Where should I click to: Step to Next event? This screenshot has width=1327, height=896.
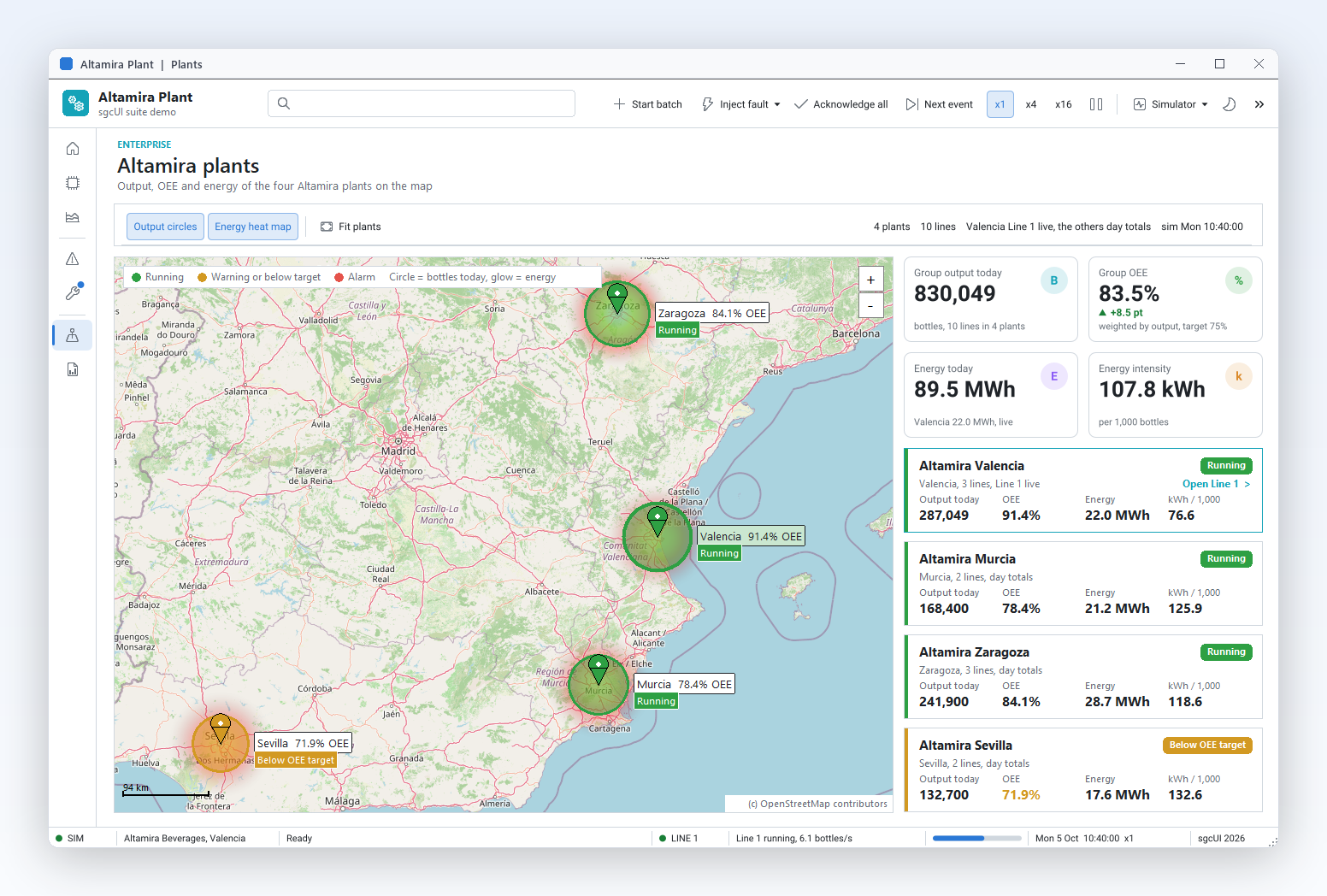939,104
